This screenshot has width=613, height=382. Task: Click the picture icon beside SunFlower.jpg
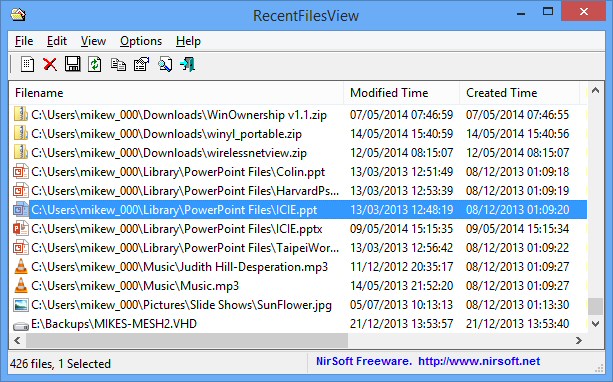click(x=21, y=305)
